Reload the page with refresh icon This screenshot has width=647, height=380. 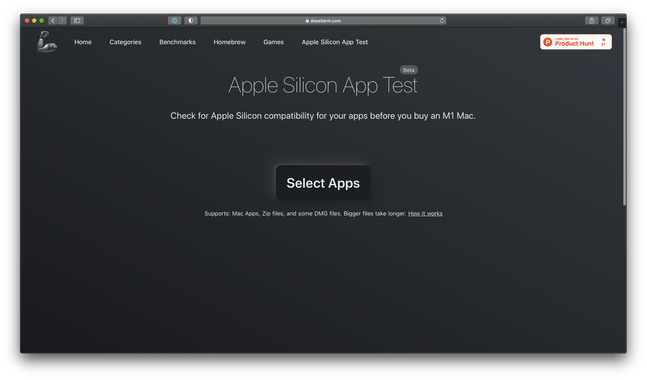tap(442, 20)
